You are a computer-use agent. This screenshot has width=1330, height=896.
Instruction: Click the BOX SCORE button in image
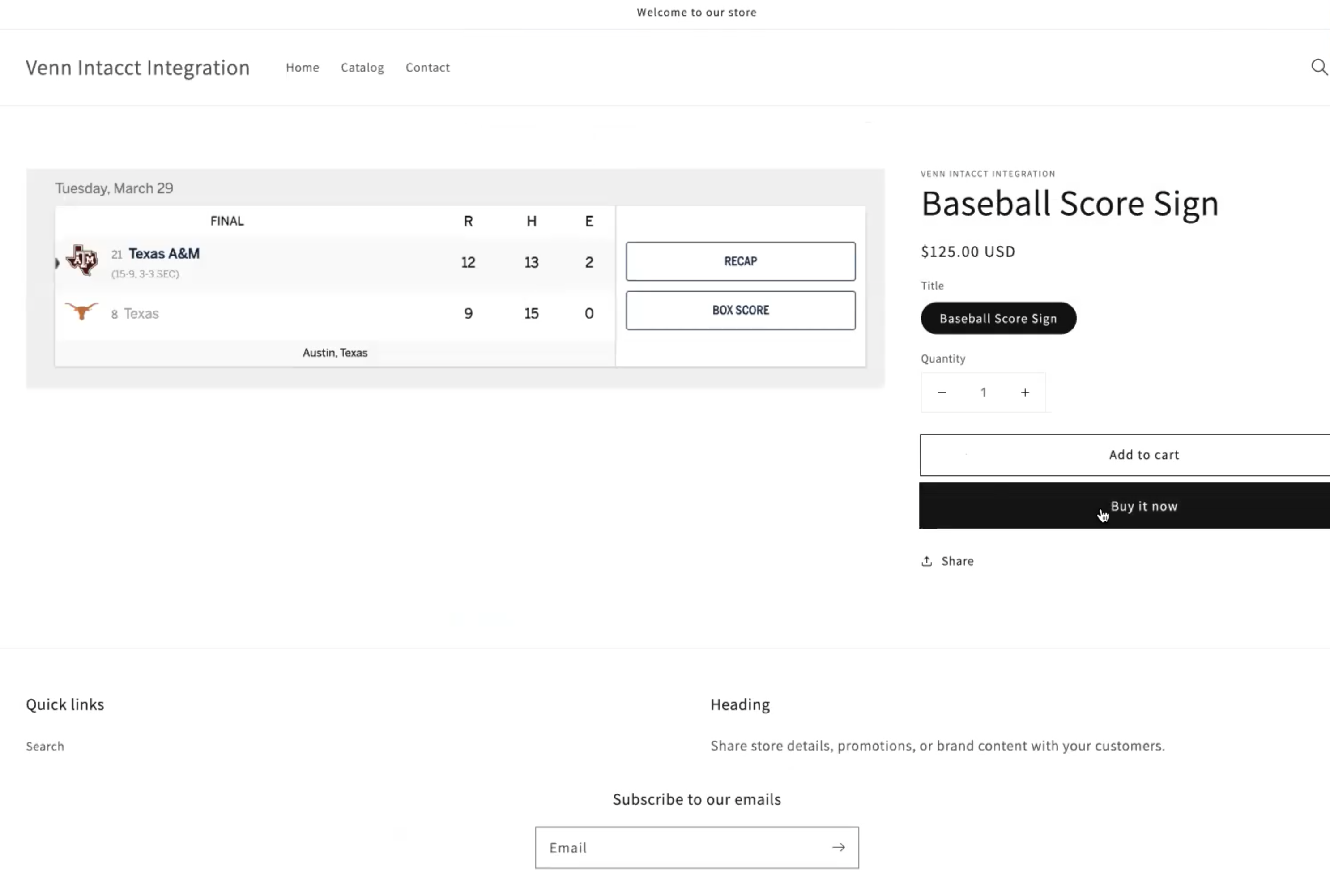point(741,310)
